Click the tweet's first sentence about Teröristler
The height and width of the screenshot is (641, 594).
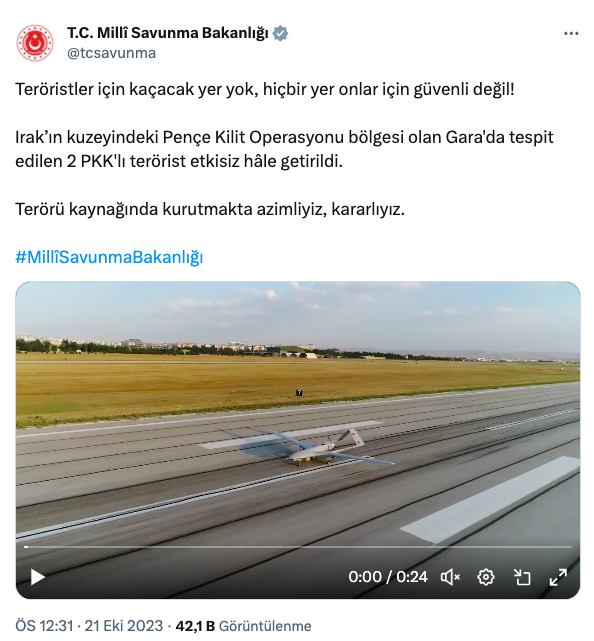264,89
